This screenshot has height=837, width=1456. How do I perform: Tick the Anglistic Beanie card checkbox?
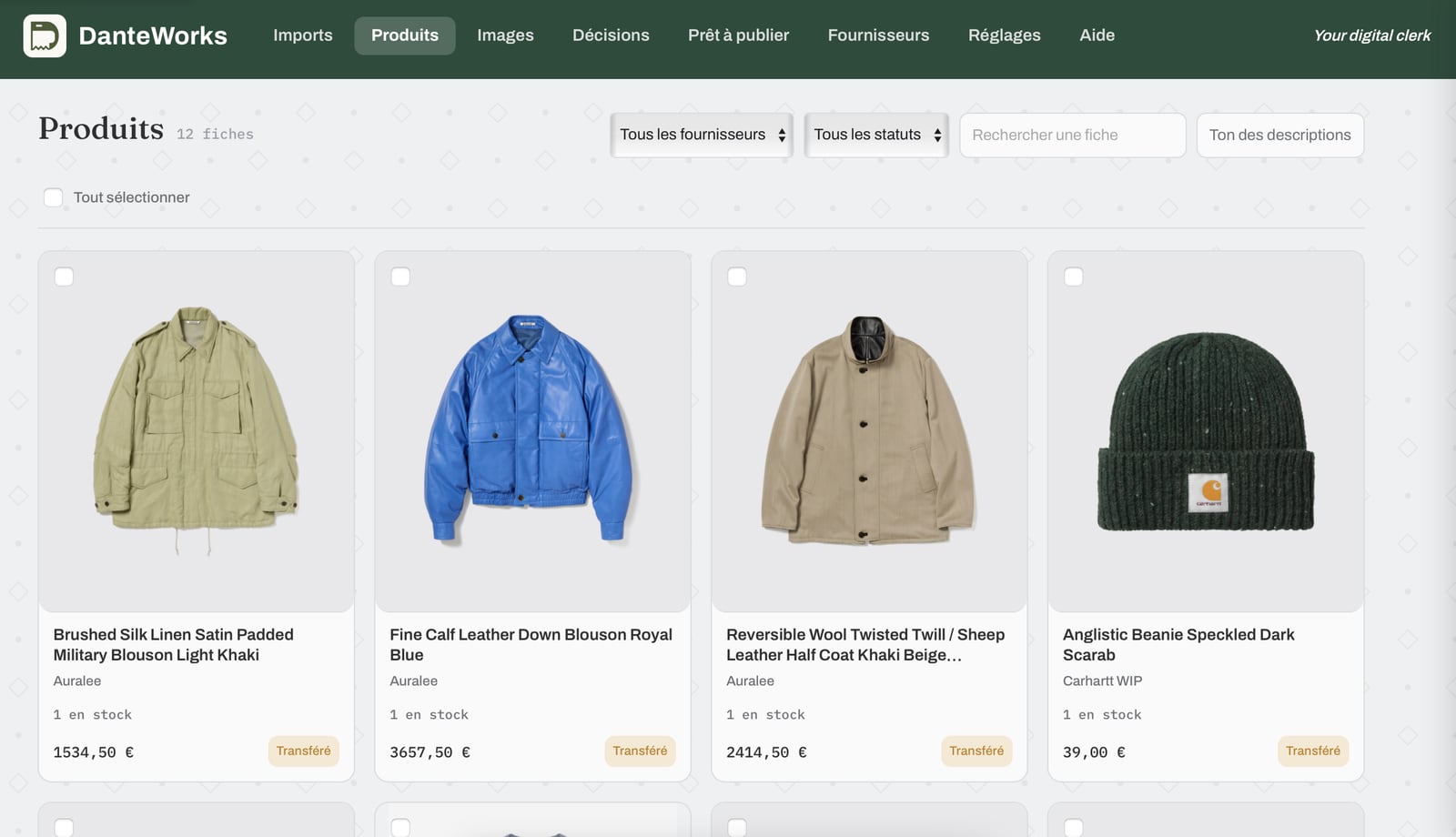tap(1074, 277)
